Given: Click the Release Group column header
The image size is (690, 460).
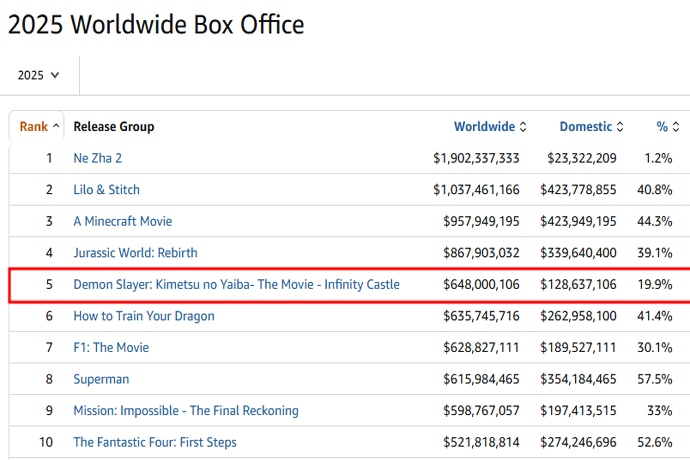Looking at the screenshot, I should [x=113, y=127].
